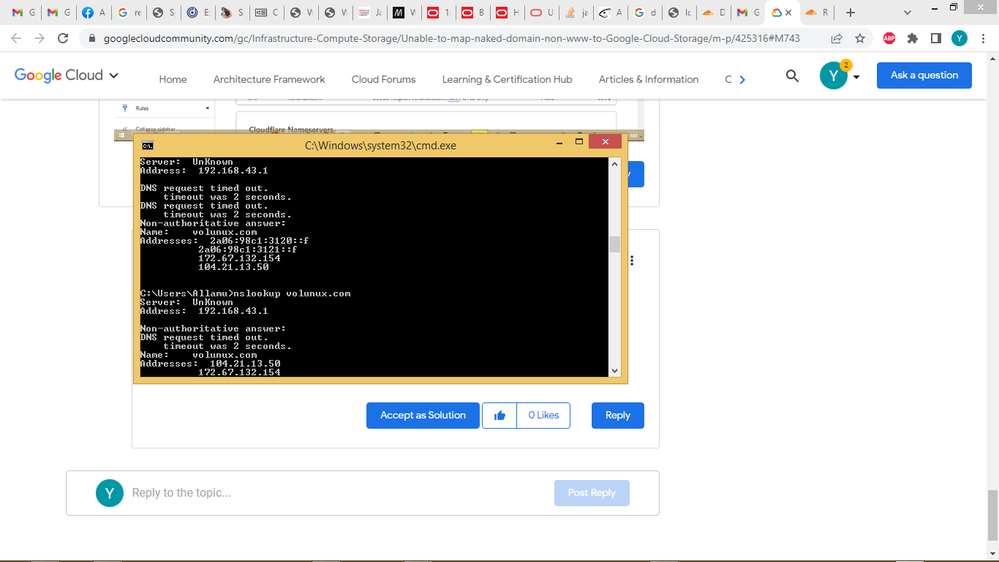Click the cmd.exe title bar icon
Screen dimensions: 999x562
[148, 145]
